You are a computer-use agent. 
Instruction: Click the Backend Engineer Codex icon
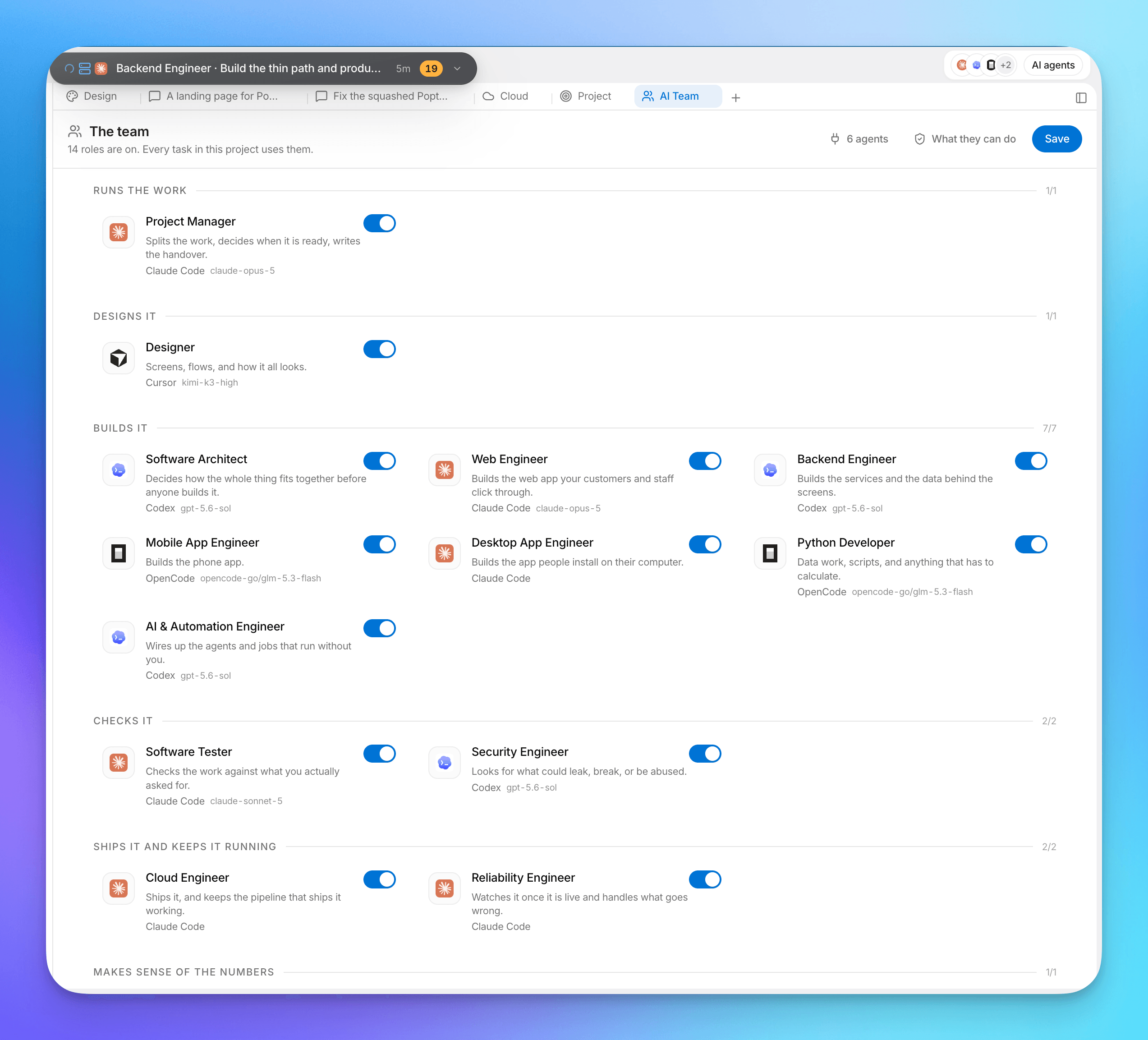pyautogui.click(x=770, y=470)
